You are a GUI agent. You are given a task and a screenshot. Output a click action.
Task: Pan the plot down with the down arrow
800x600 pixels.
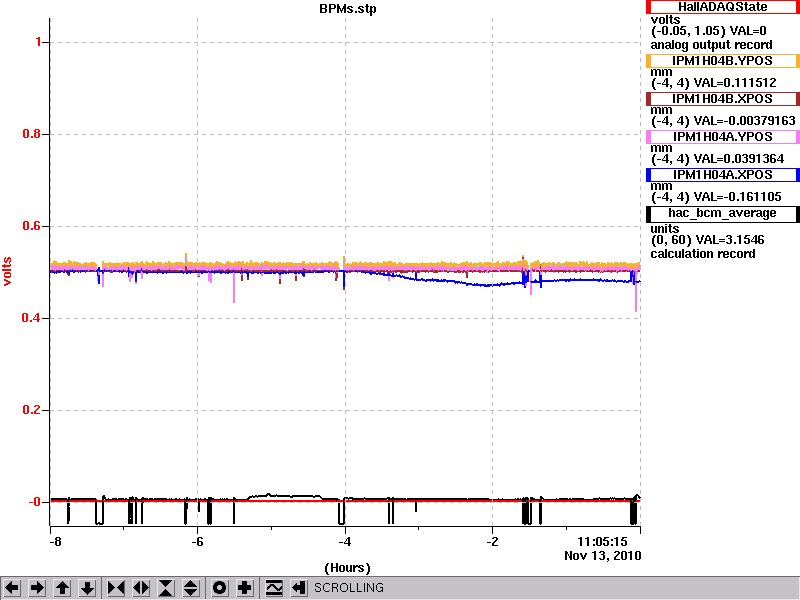[88, 588]
